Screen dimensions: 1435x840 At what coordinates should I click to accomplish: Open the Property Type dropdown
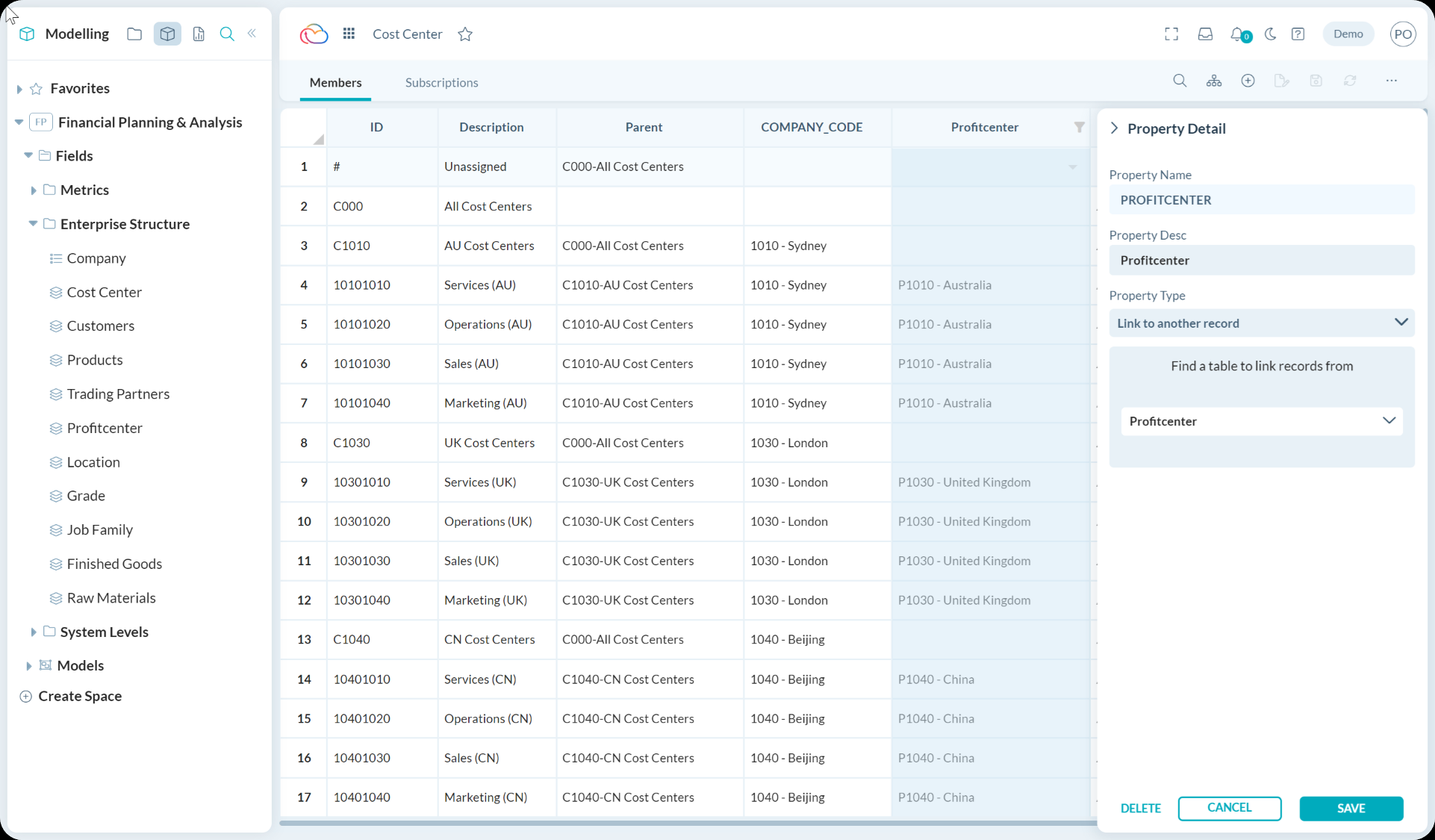pos(1261,323)
